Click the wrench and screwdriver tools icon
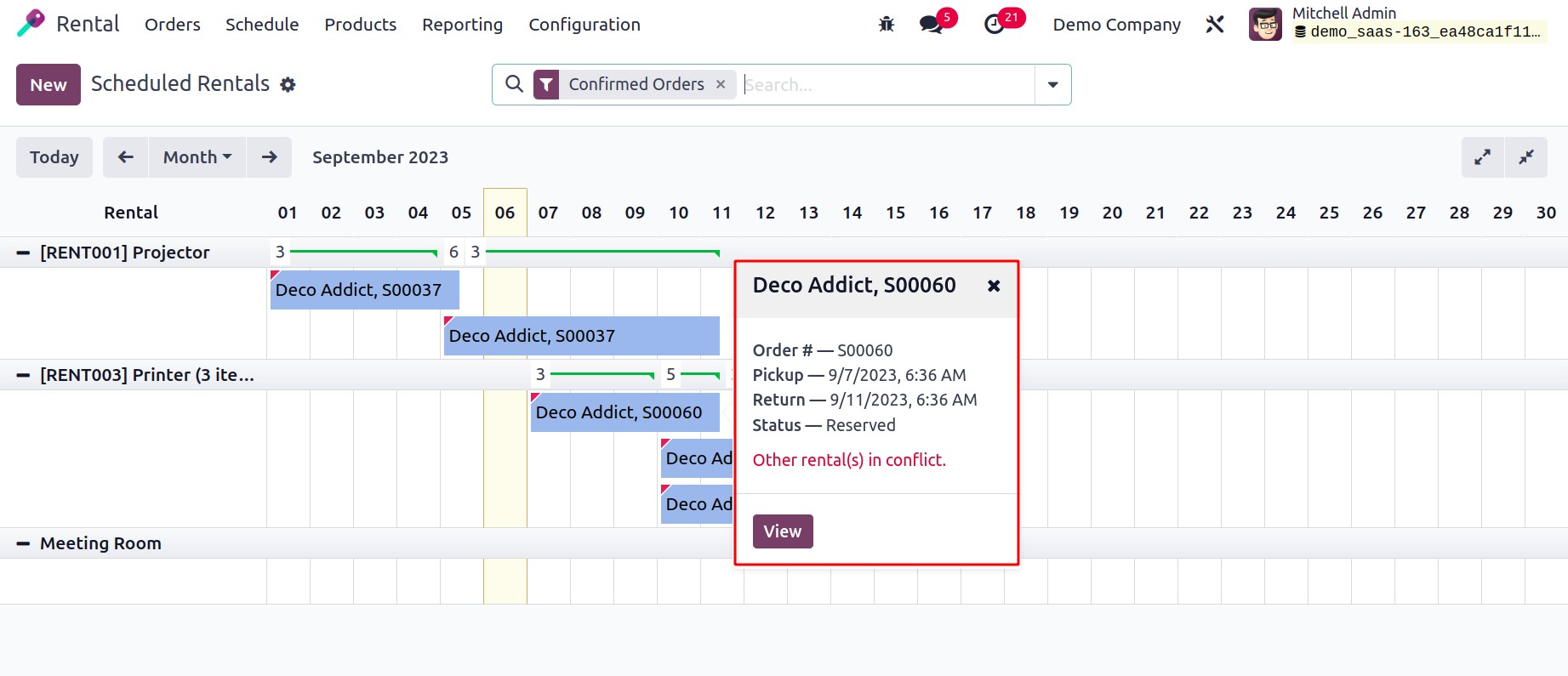 pyautogui.click(x=1215, y=25)
